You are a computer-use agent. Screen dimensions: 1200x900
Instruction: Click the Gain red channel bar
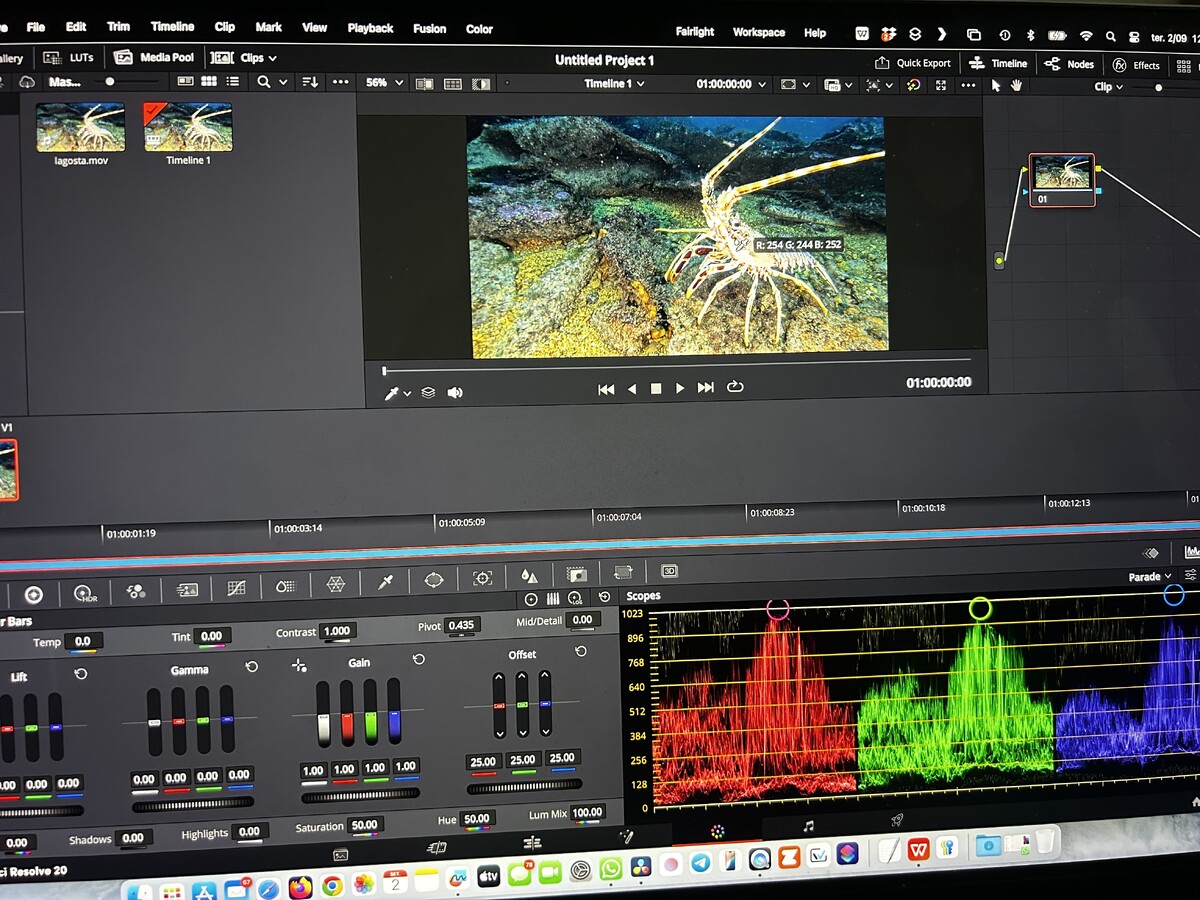(347, 712)
